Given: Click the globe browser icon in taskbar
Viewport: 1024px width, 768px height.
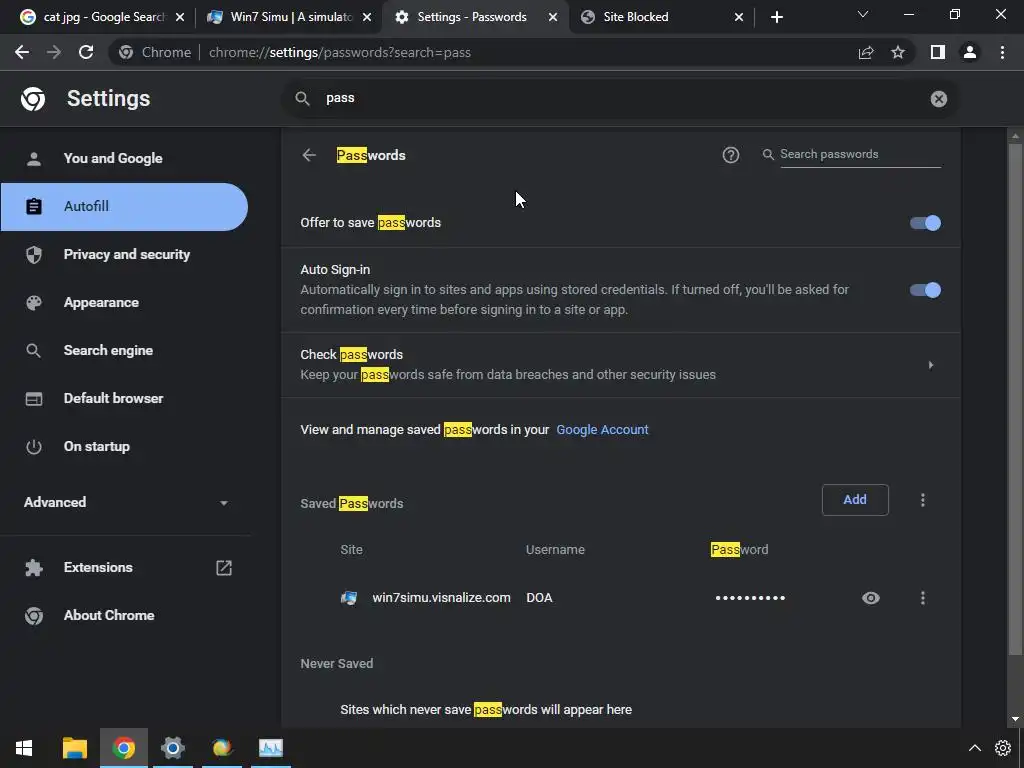Looking at the screenshot, I should coord(222,748).
